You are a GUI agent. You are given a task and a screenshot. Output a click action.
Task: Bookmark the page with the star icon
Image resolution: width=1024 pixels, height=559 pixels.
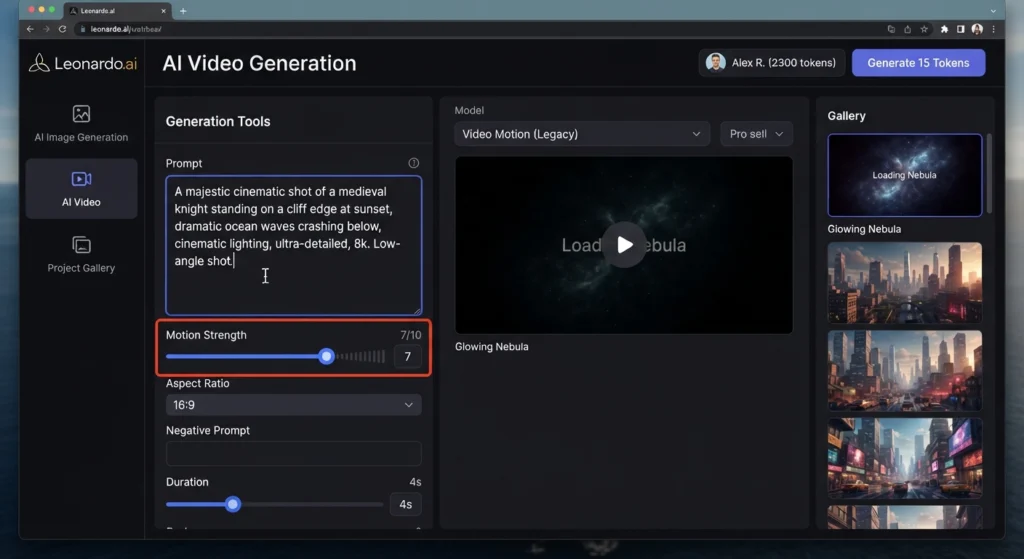pos(924,29)
